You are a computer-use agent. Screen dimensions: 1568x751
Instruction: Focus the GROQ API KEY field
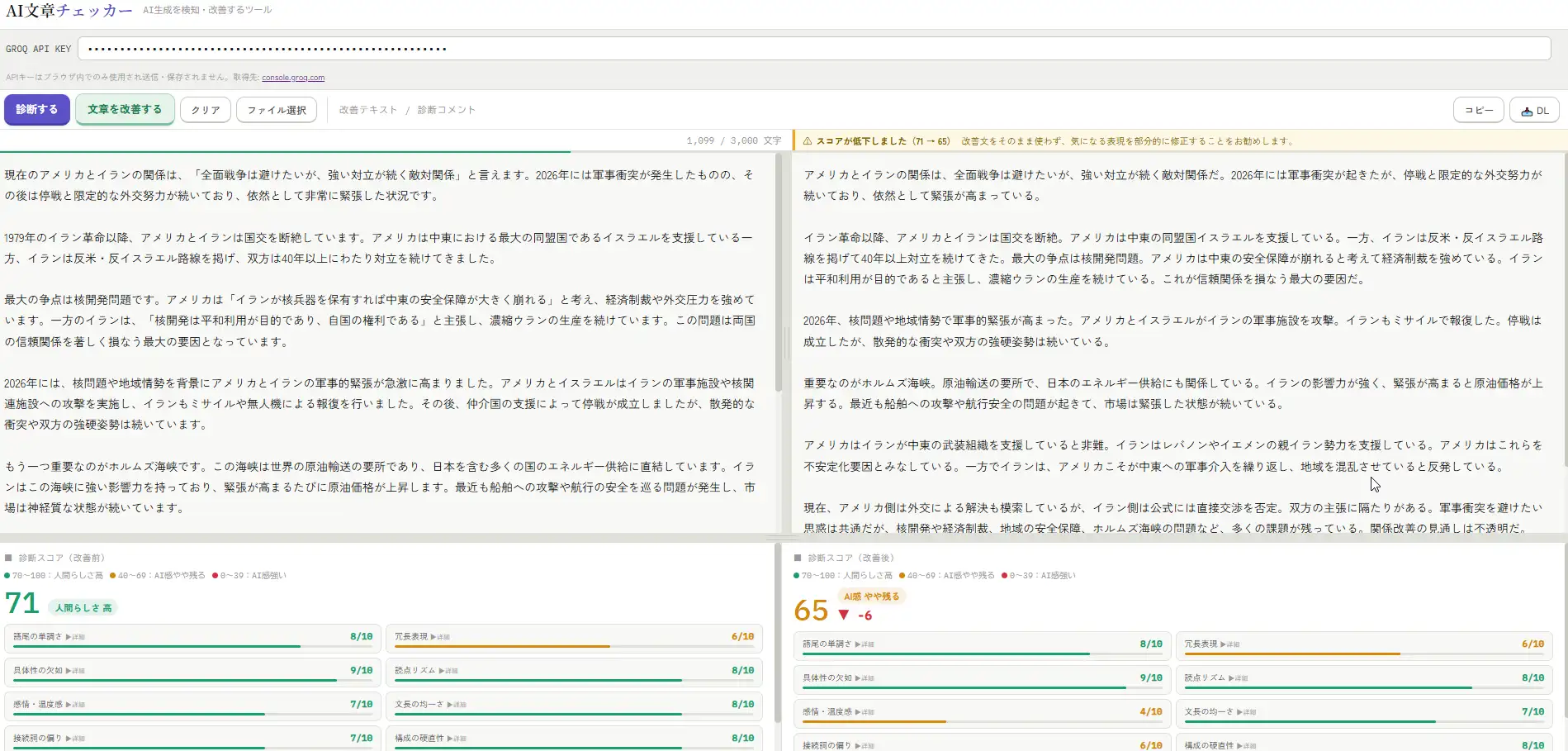(814, 49)
